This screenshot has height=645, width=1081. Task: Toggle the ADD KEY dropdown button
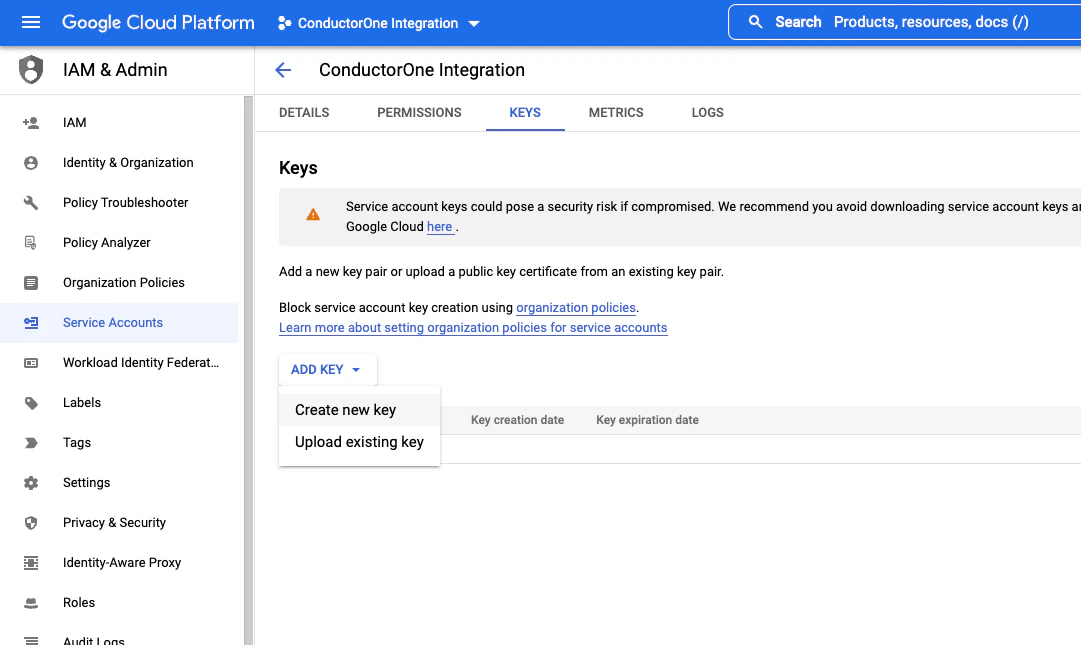coord(327,369)
